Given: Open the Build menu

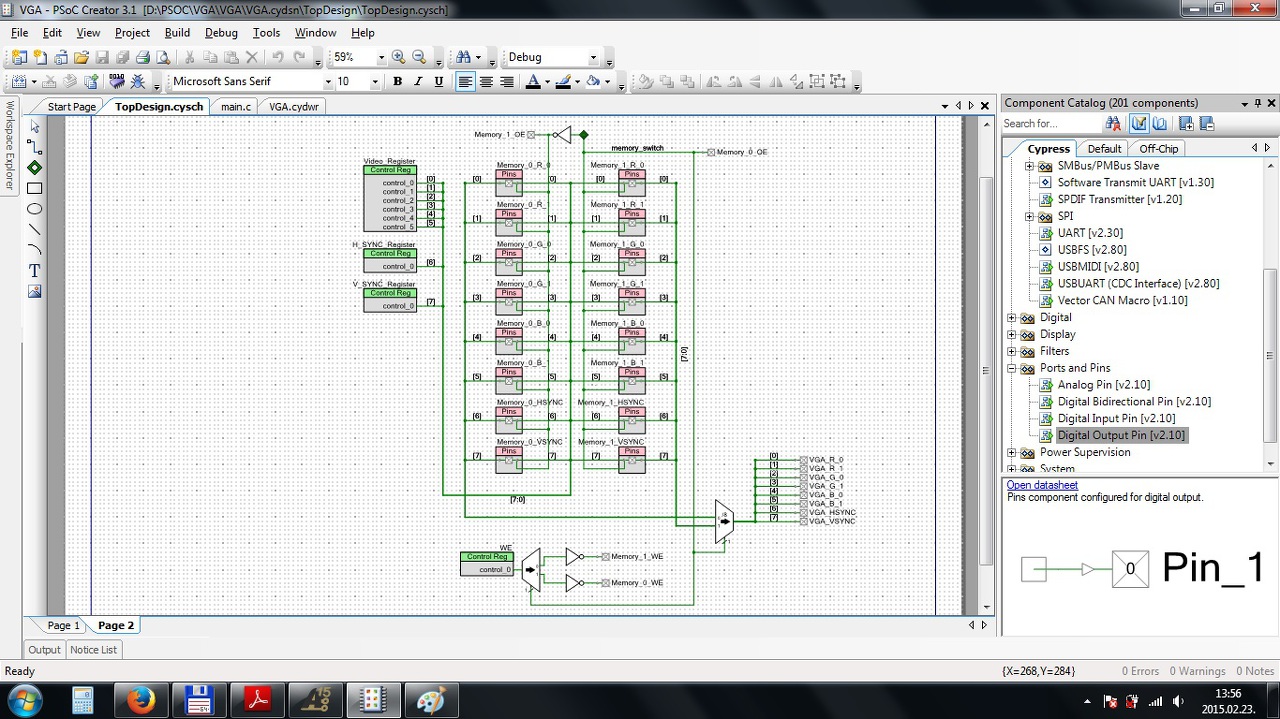Looking at the screenshot, I should point(177,33).
